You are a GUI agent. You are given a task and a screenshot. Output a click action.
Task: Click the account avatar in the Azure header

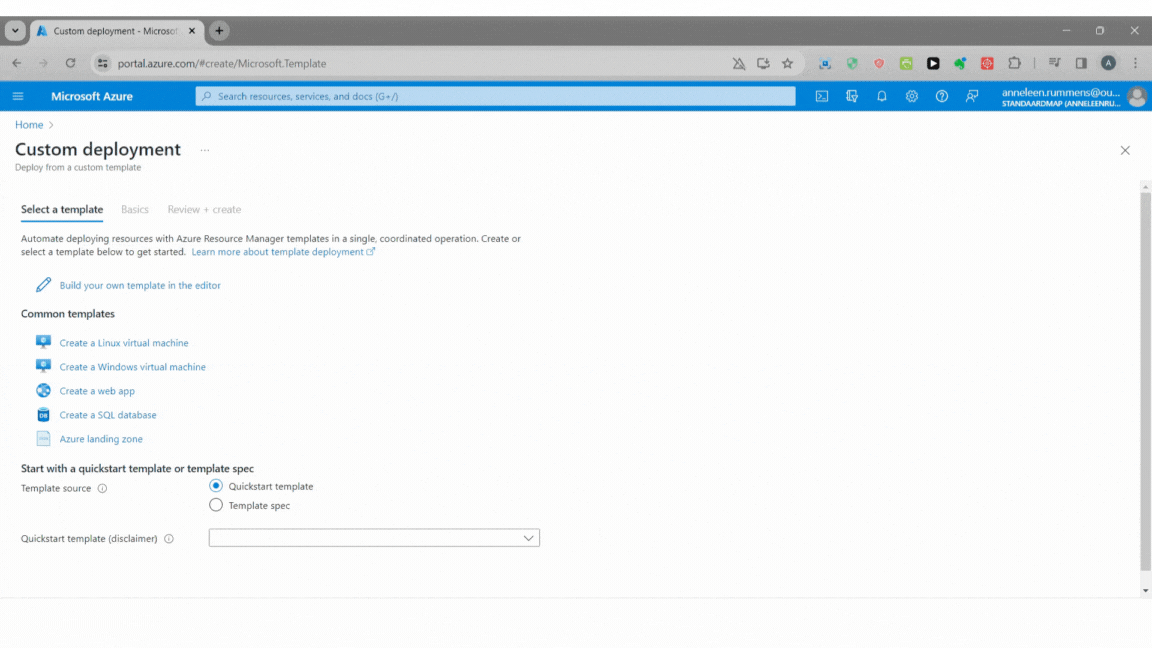[x=1137, y=96]
